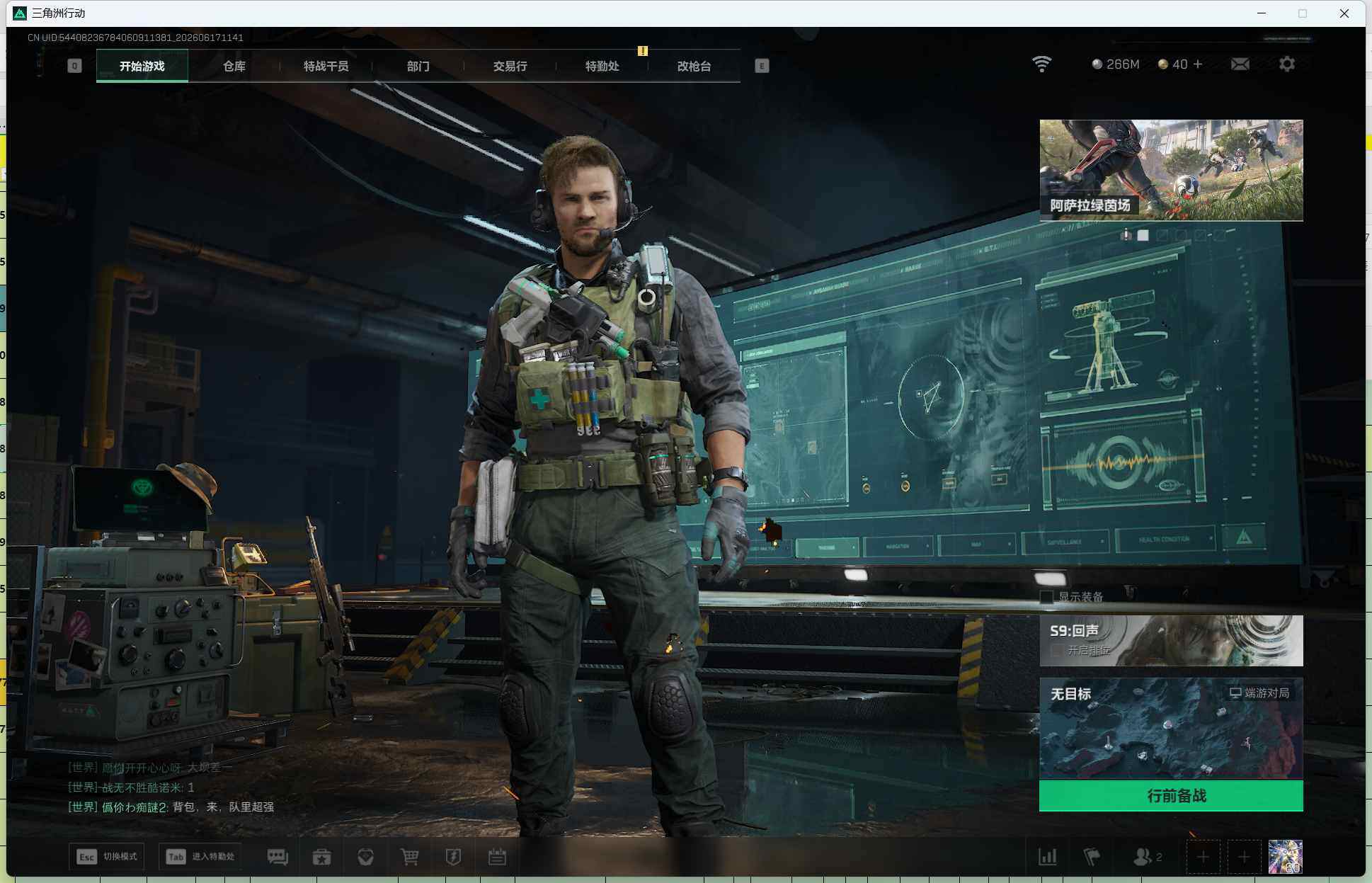Click the 端游对局 label on map card
1372x883 pixels.
click(1259, 693)
